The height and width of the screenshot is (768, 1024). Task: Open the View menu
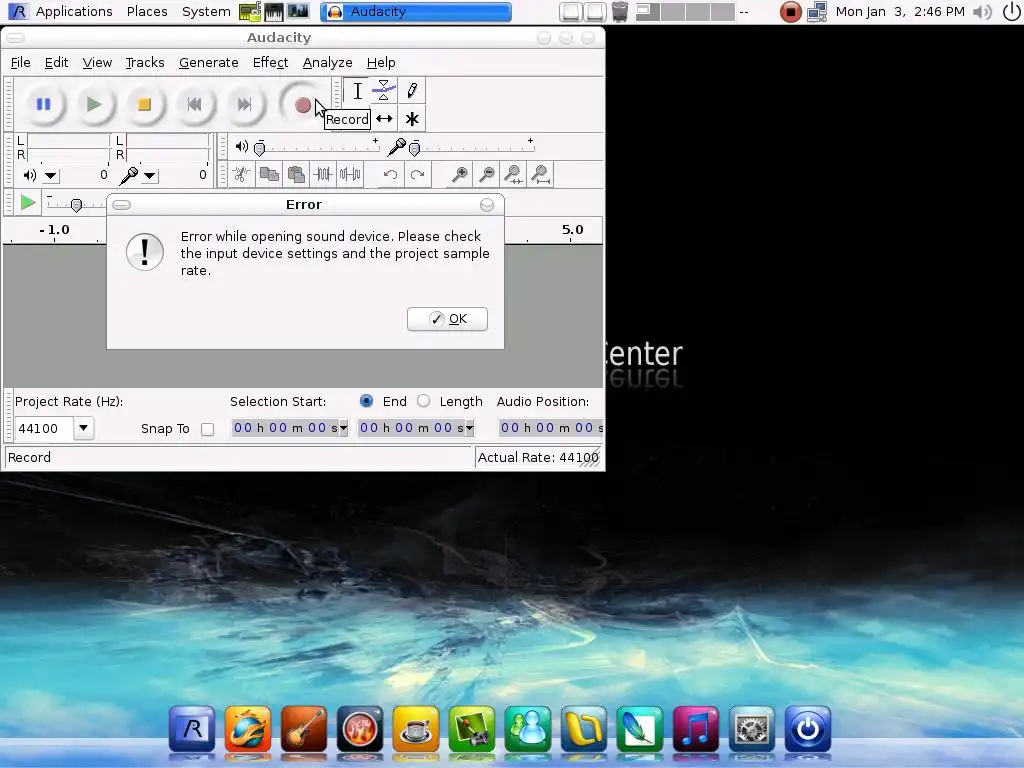click(x=97, y=63)
